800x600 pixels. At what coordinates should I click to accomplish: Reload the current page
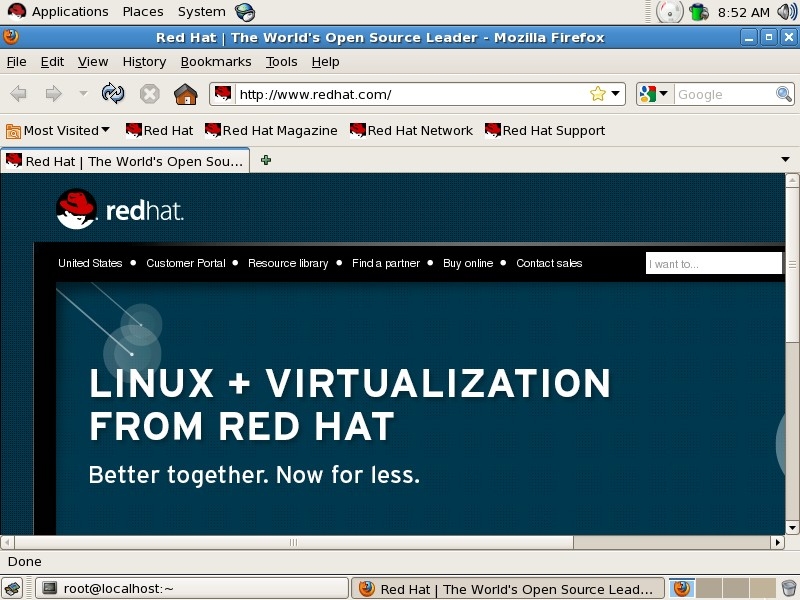[113, 93]
